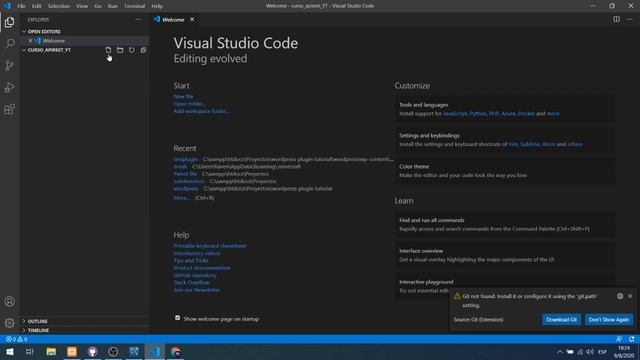Expand the Timeline section
This screenshot has height=360, width=640.
click(x=85, y=330)
